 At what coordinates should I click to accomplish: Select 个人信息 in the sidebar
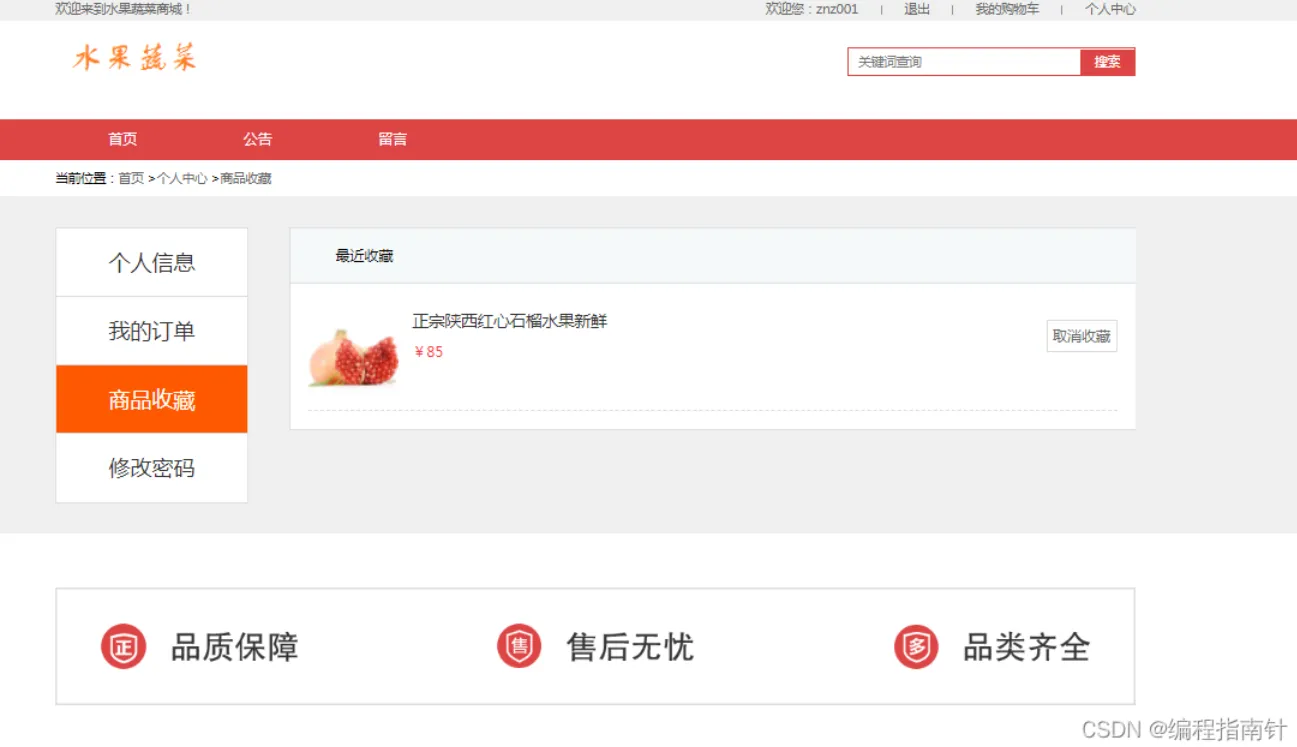tap(152, 262)
